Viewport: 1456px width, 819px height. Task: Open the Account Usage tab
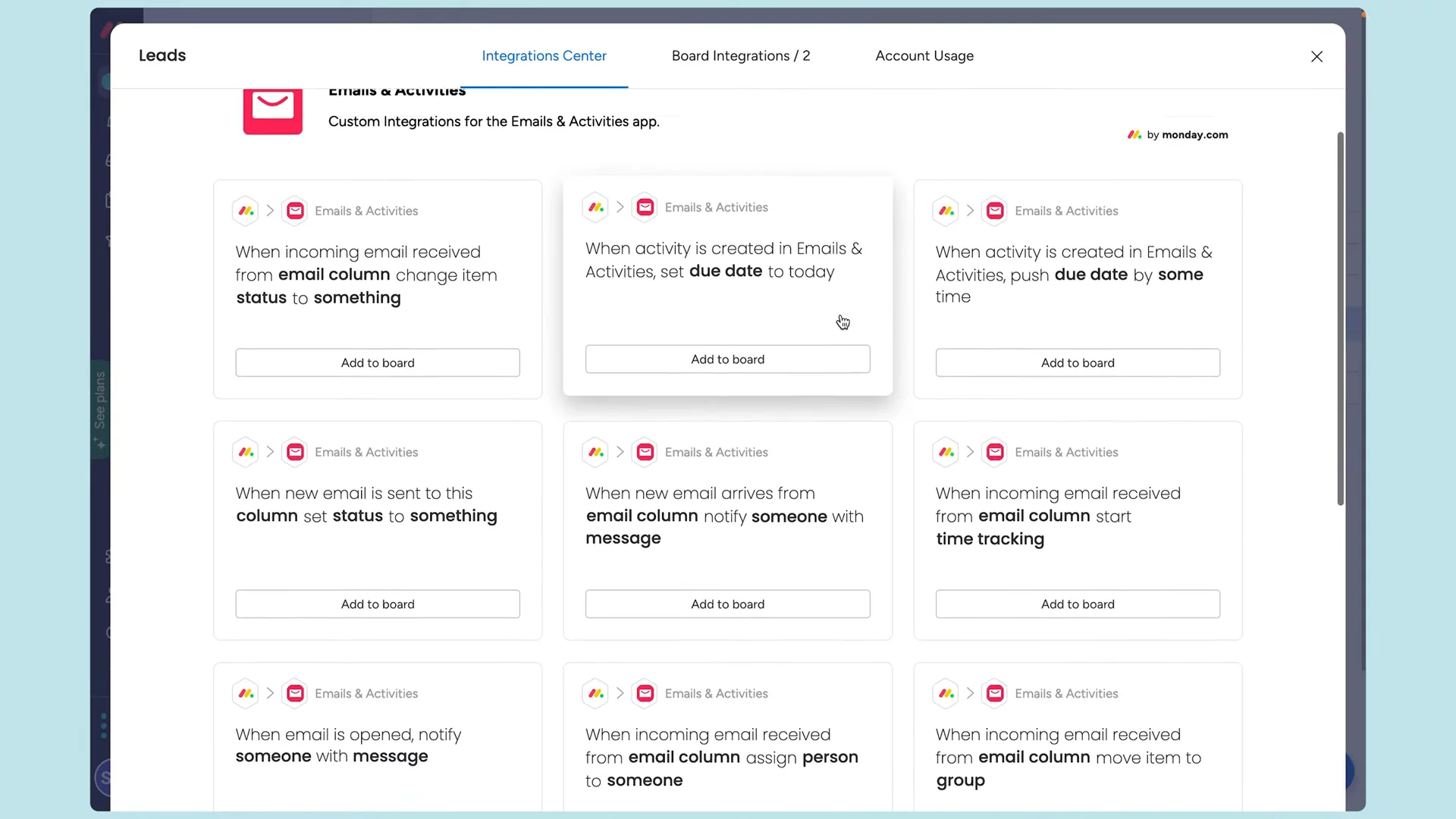coord(924,56)
